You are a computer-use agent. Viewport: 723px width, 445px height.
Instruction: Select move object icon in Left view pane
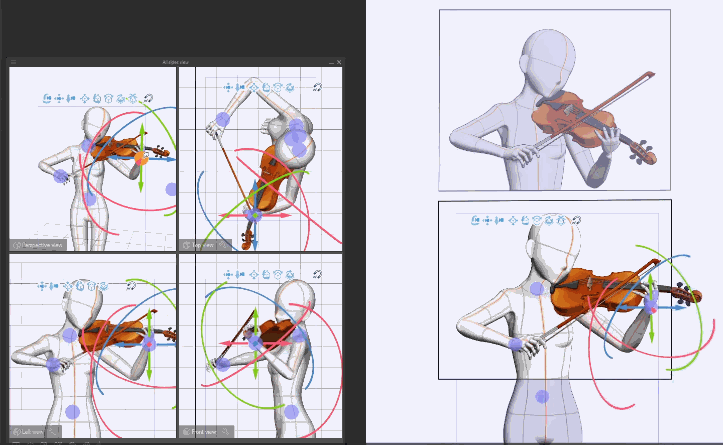tap(68, 286)
